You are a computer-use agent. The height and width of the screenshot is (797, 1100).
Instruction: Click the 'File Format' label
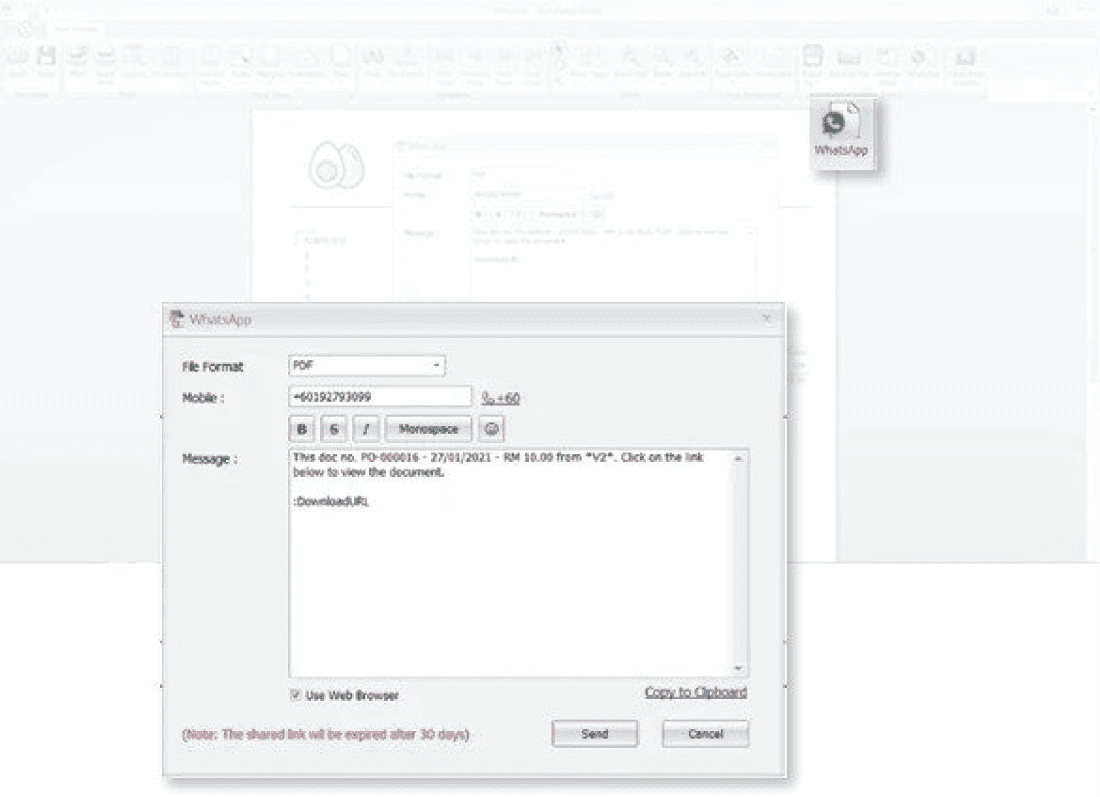point(213,366)
